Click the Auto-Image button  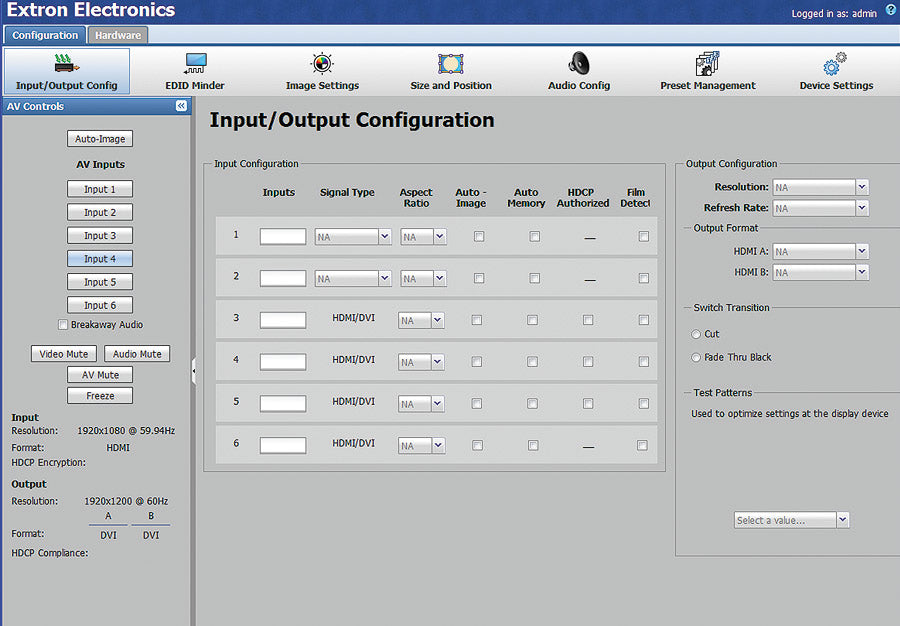tap(100, 139)
